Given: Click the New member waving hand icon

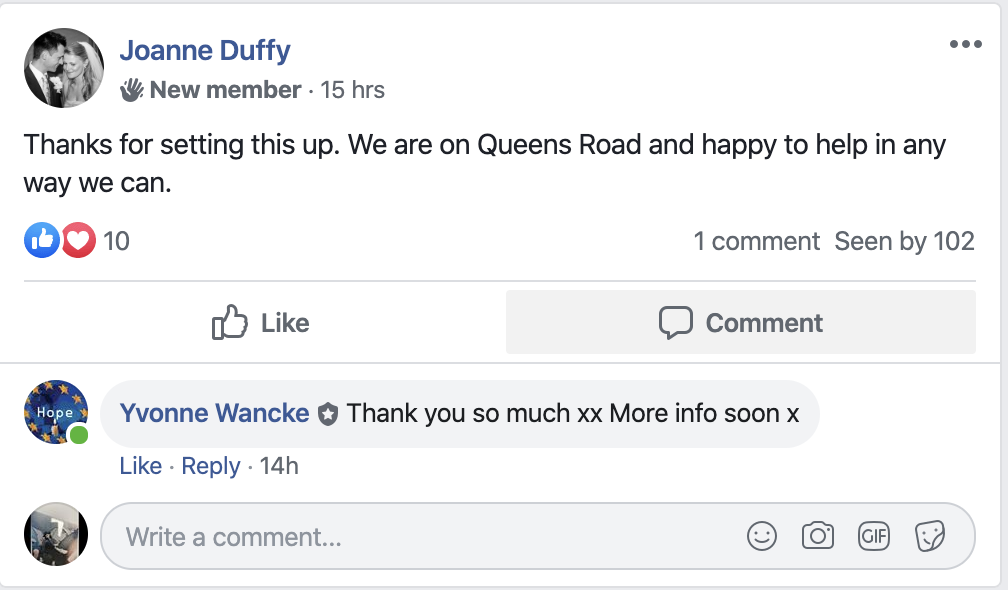Looking at the screenshot, I should pyautogui.click(x=132, y=90).
